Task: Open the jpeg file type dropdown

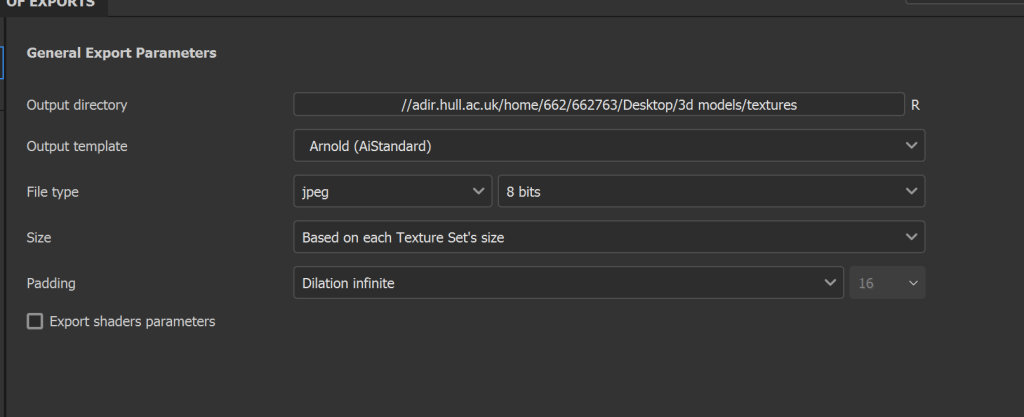Action: (x=392, y=191)
